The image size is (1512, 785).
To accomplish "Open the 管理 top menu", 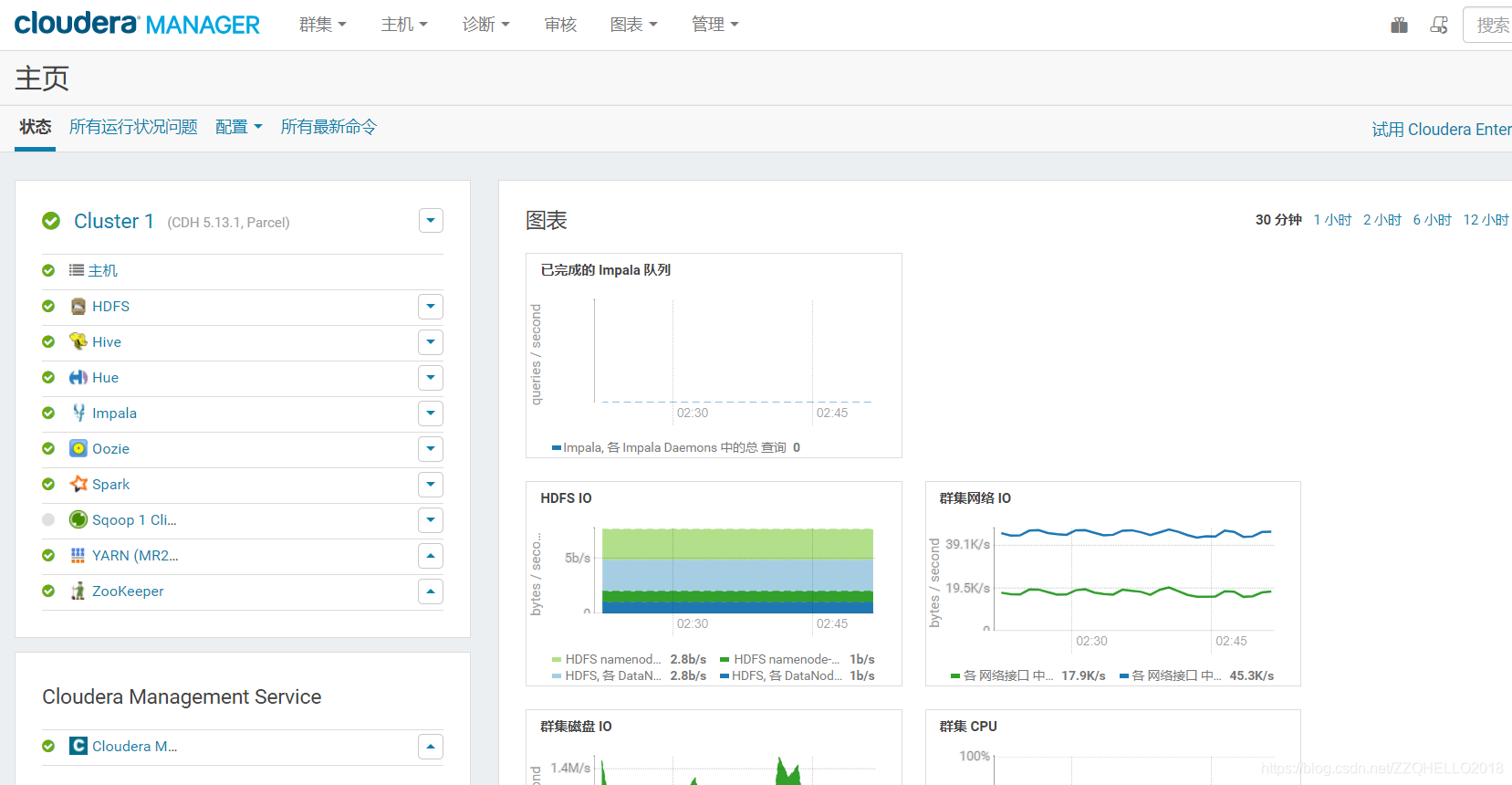I will pos(715,25).
